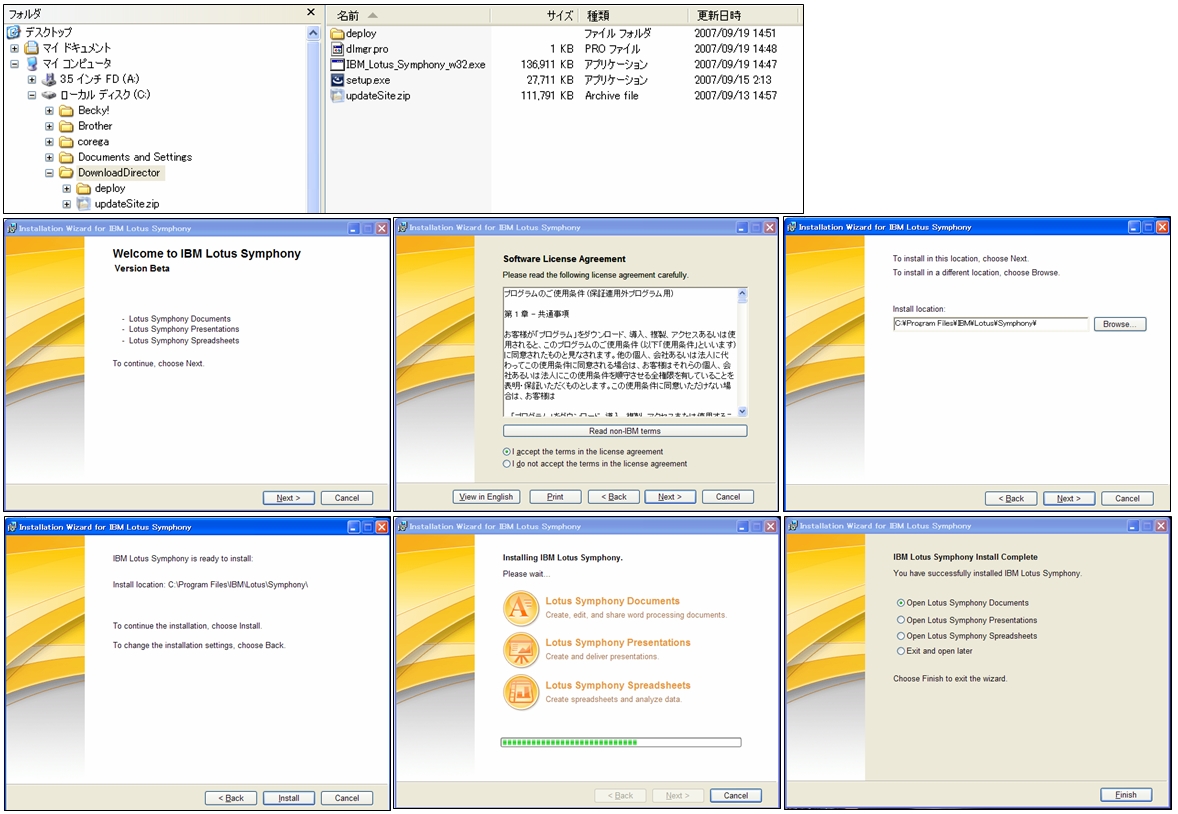Select "I accept the terms in the license agreement"
The height and width of the screenshot is (814, 1178).
(x=506, y=452)
